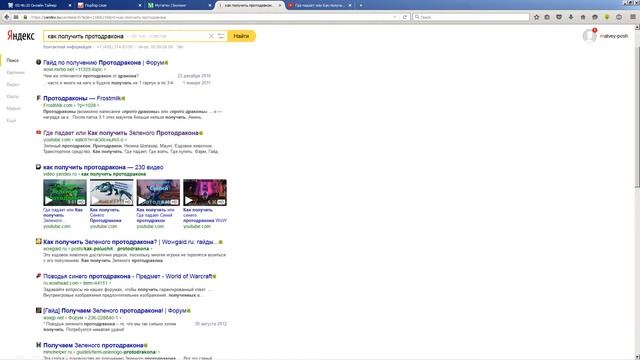
Task: Click the Pocket icon in the toolbar
Action: tap(559, 17)
